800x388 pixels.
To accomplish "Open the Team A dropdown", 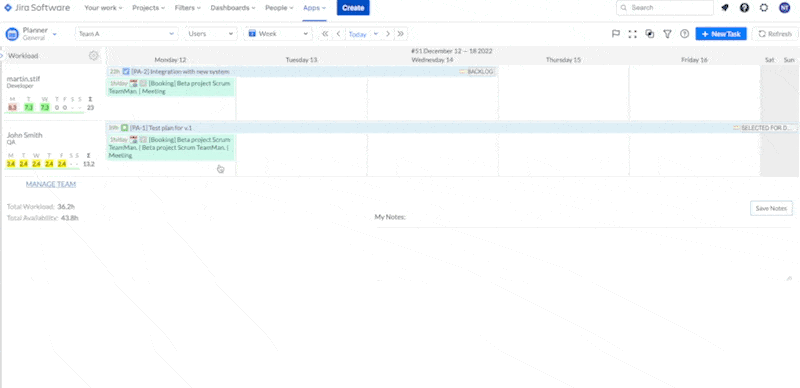I will [127, 34].
